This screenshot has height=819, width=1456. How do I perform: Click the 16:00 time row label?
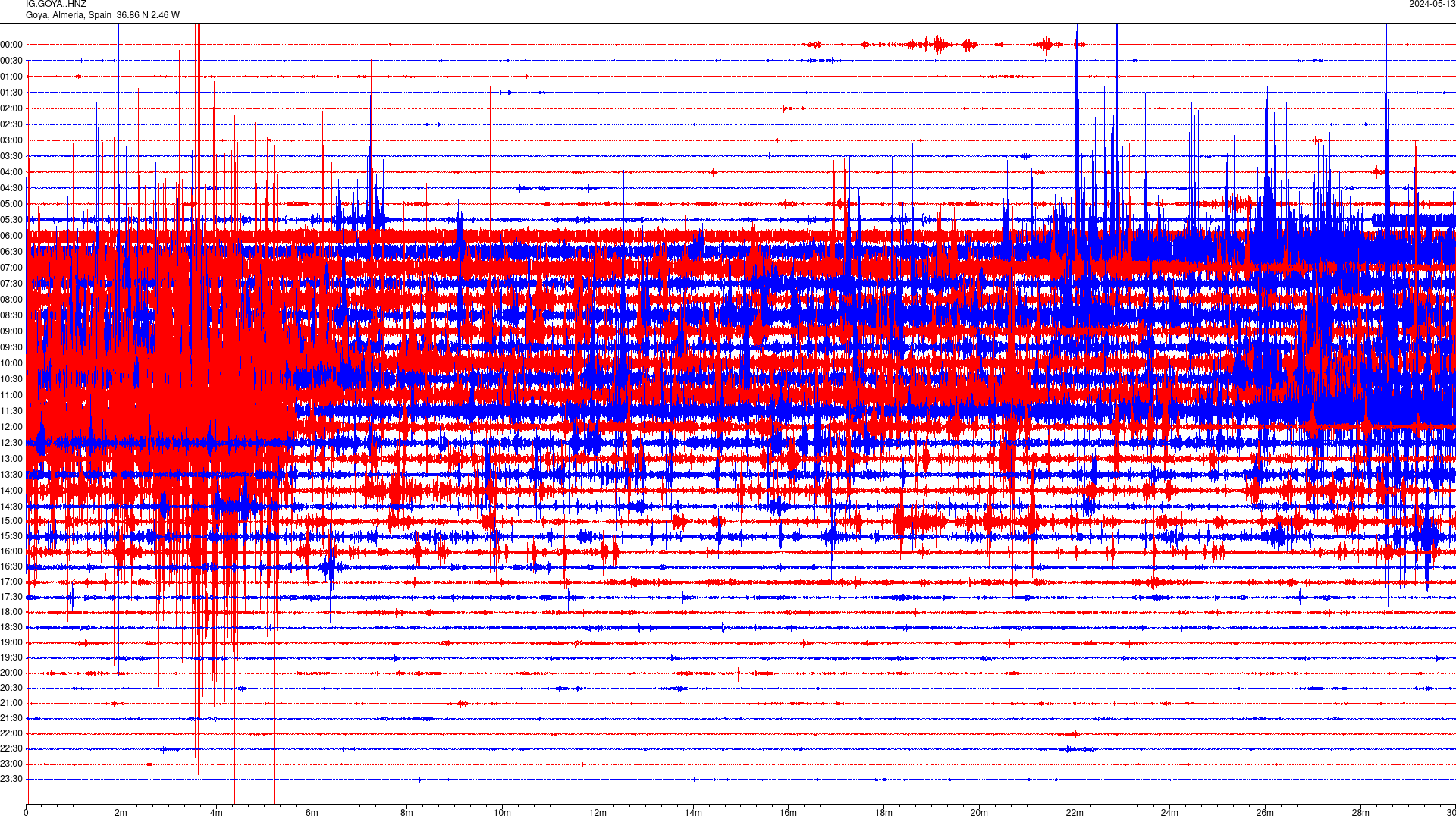[x=11, y=551]
